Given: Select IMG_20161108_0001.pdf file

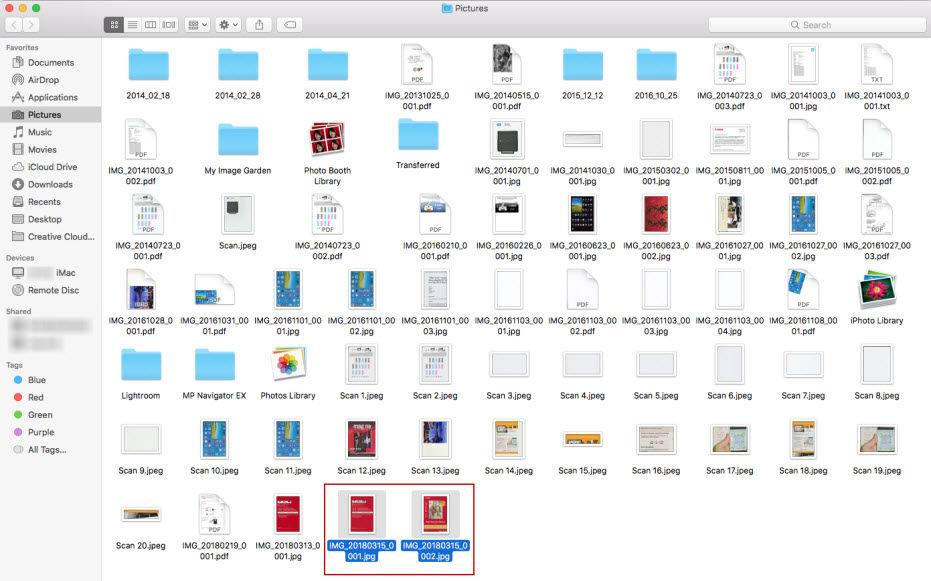Looking at the screenshot, I should [x=803, y=290].
